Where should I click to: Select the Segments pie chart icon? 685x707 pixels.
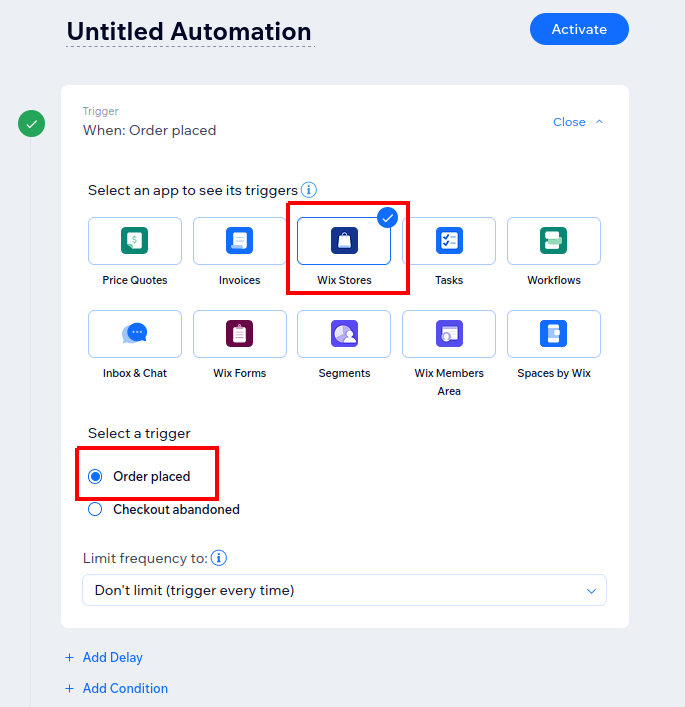[x=344, y=334]
